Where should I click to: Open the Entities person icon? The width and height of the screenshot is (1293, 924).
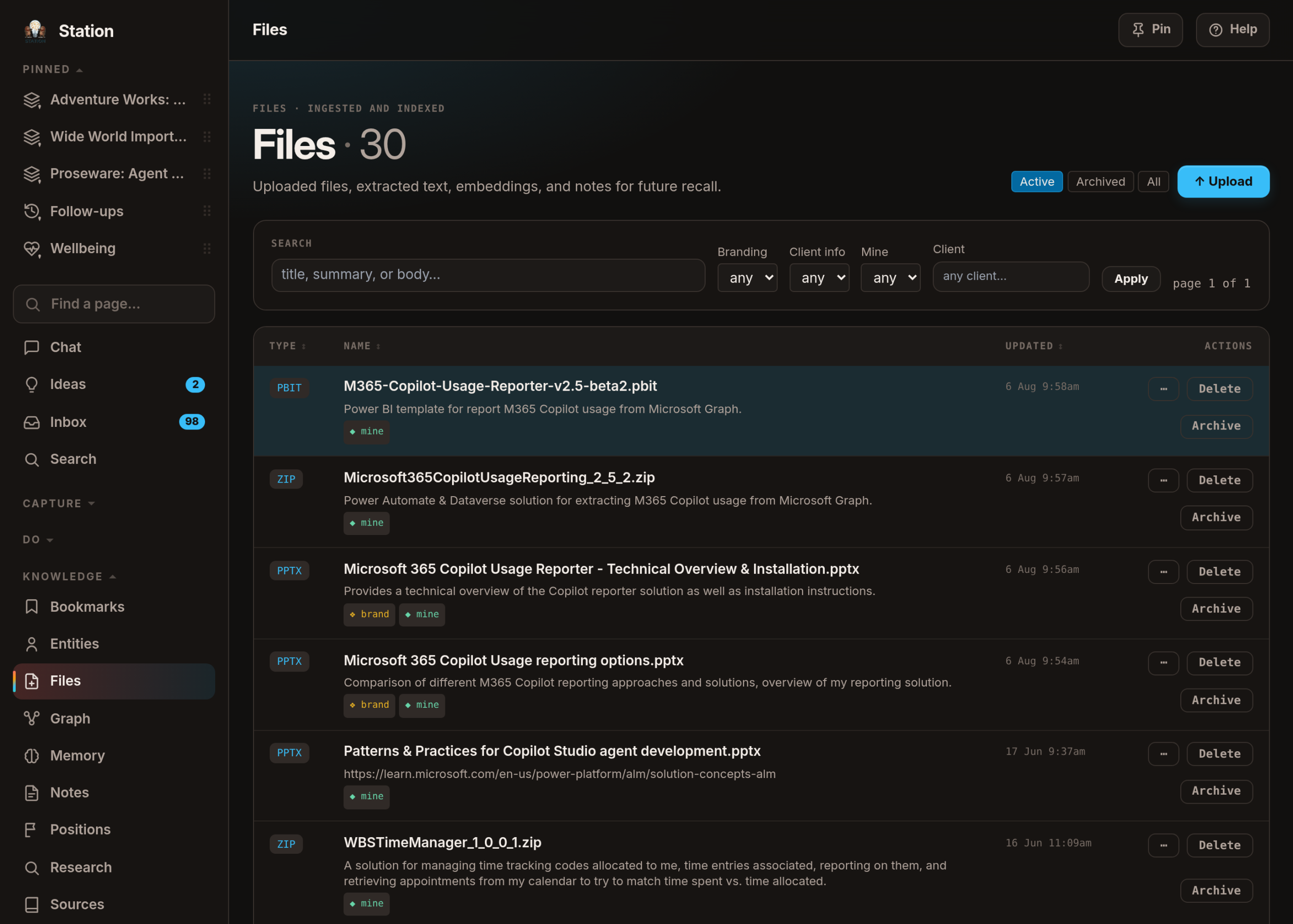[32, 644]
